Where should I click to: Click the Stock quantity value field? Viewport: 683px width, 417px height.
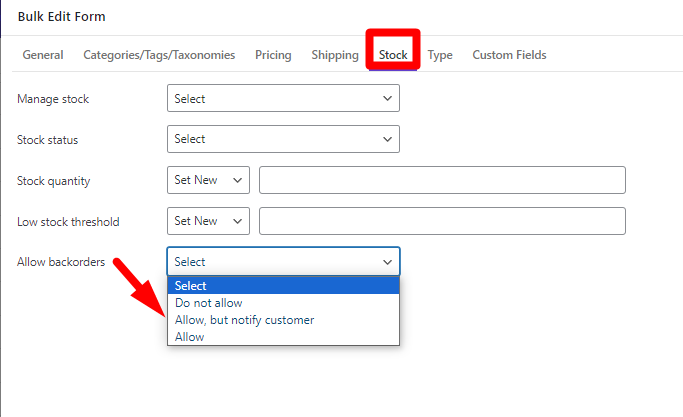pos(442,180)
